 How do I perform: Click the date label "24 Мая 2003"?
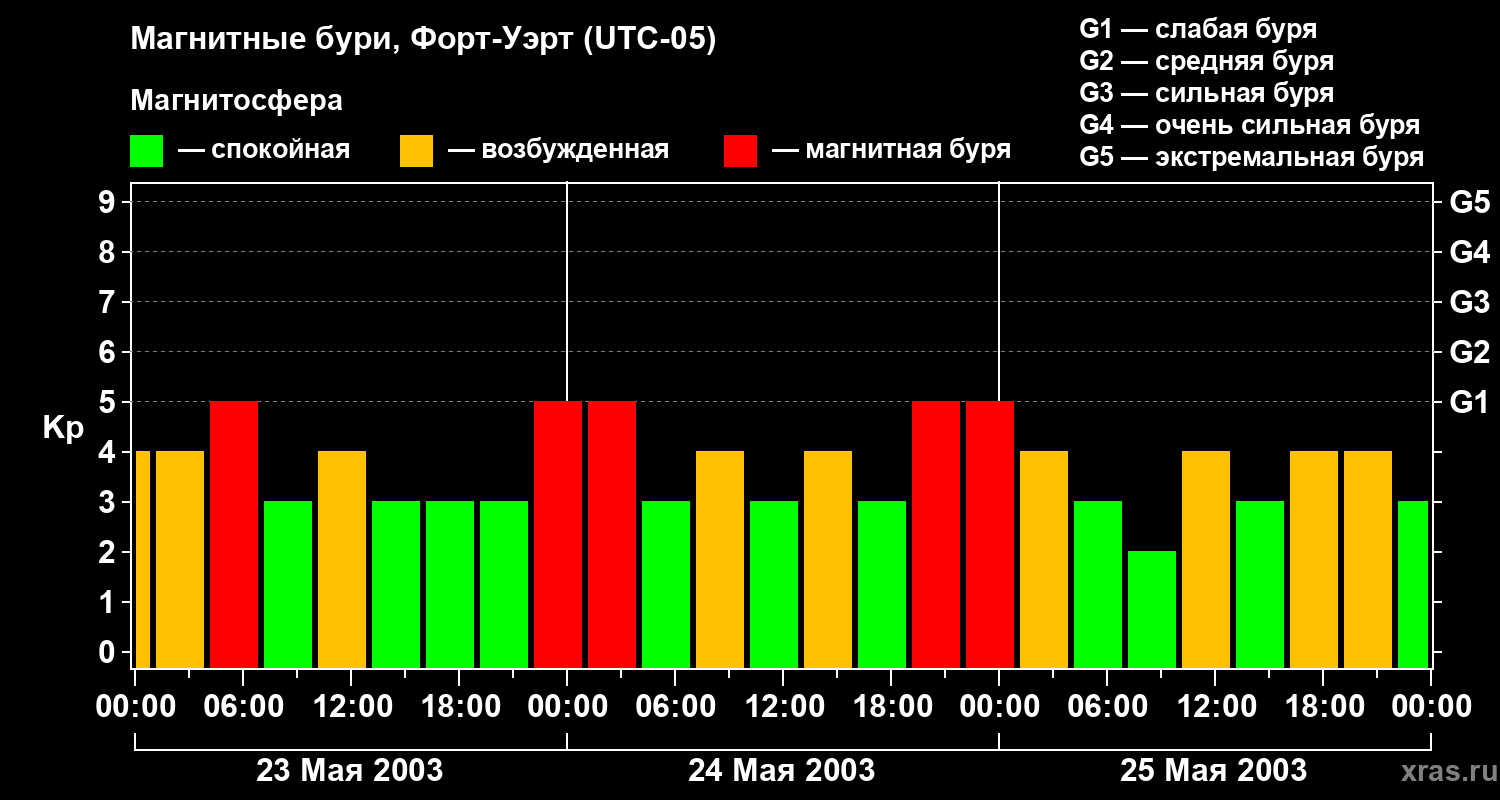click(x=782, y=771)
